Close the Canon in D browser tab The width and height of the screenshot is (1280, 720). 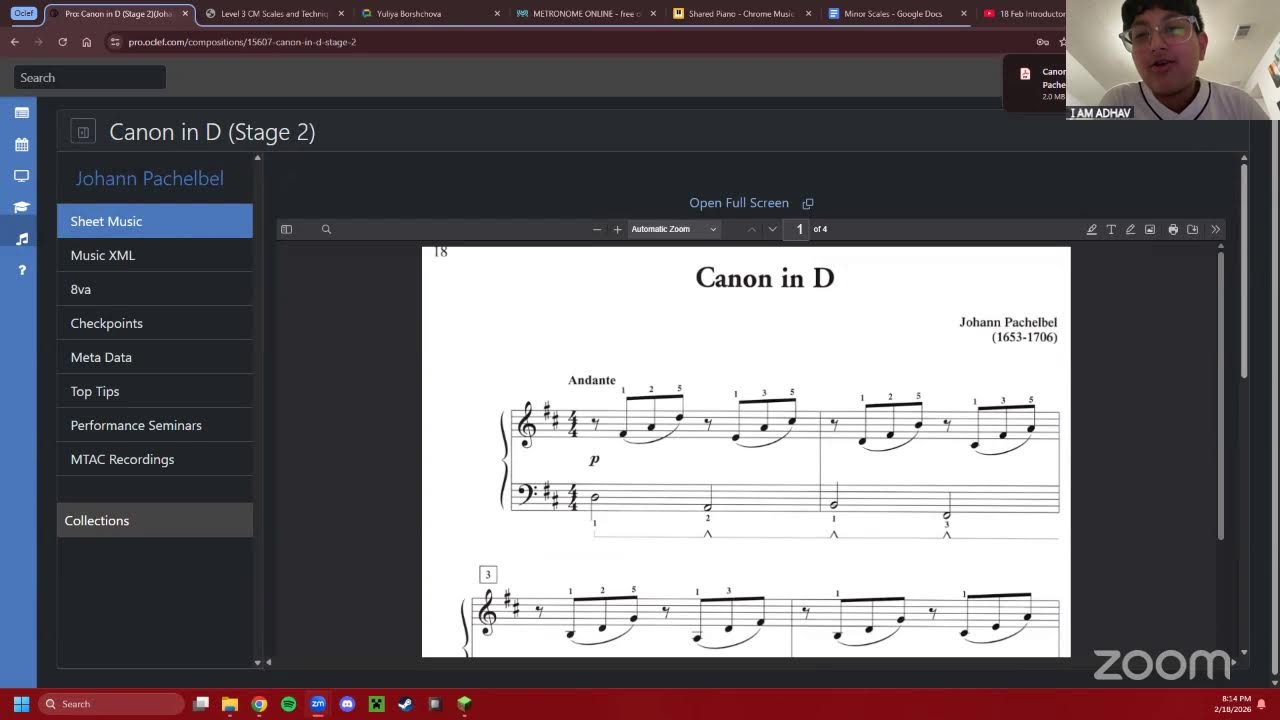click(x=185, y=14)
